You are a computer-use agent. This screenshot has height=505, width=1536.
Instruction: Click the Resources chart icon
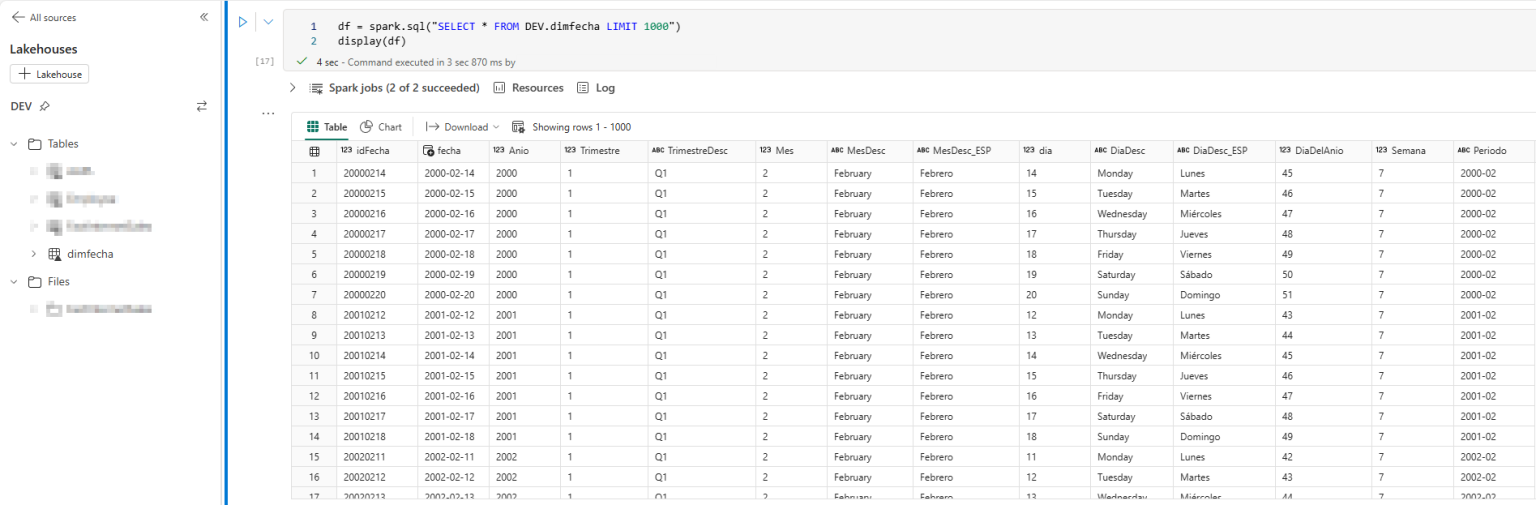pyautogui.click(x=499, y=88)
